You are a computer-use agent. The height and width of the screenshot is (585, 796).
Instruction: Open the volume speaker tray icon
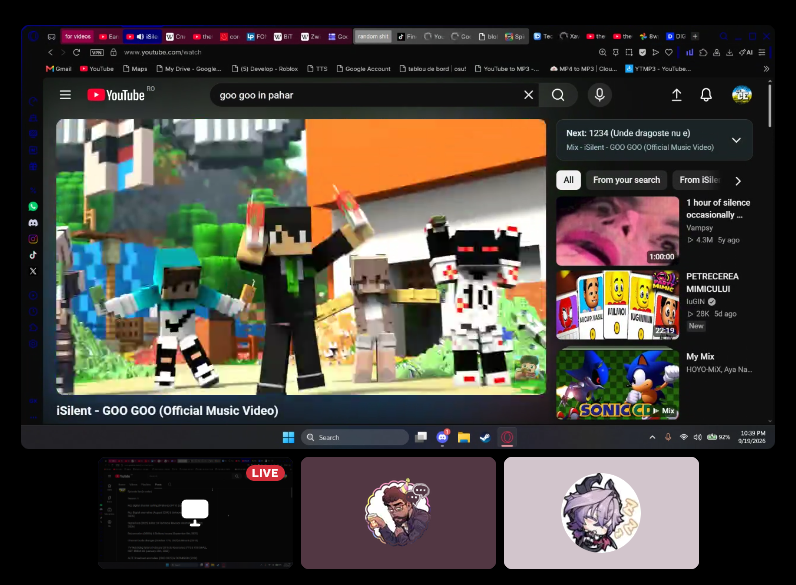tap(698, 437)
